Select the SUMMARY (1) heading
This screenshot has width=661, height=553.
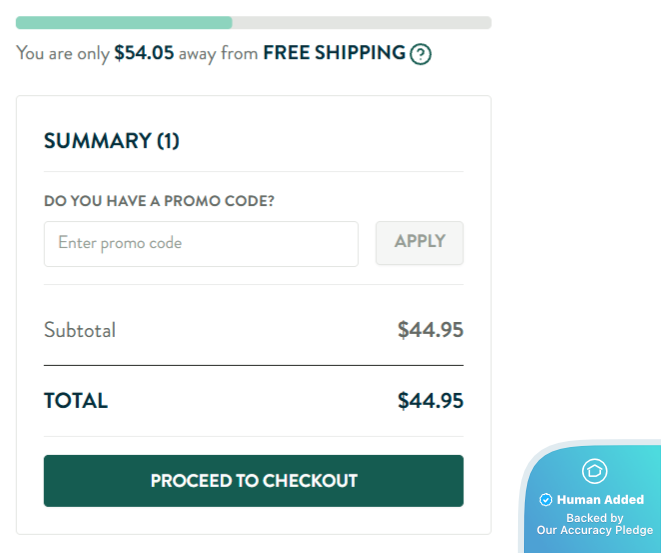[x=111, y=141]
